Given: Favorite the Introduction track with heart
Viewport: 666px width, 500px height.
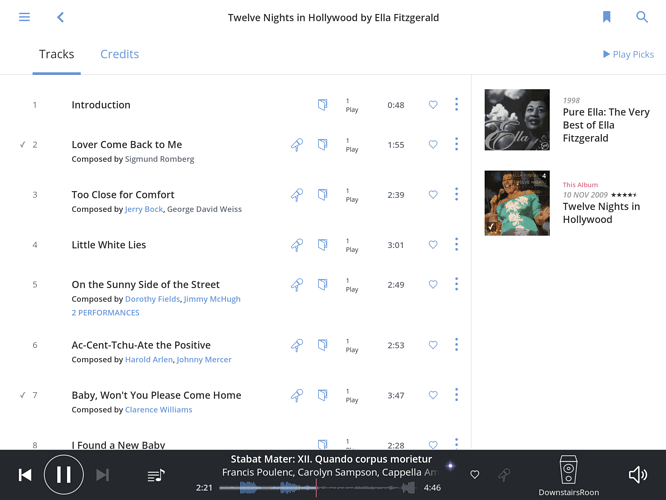Looking at the screenshot, I should pyautogui.click(x=433, y=105).
